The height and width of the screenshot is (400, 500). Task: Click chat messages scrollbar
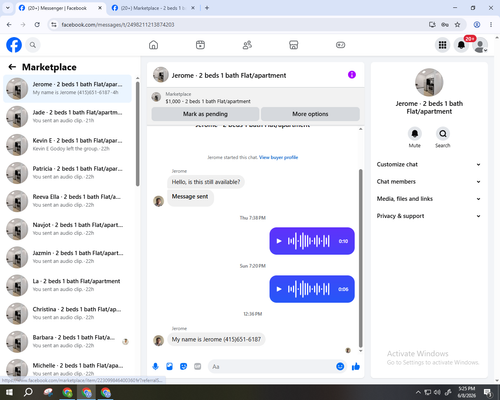[x=360, y=258]
